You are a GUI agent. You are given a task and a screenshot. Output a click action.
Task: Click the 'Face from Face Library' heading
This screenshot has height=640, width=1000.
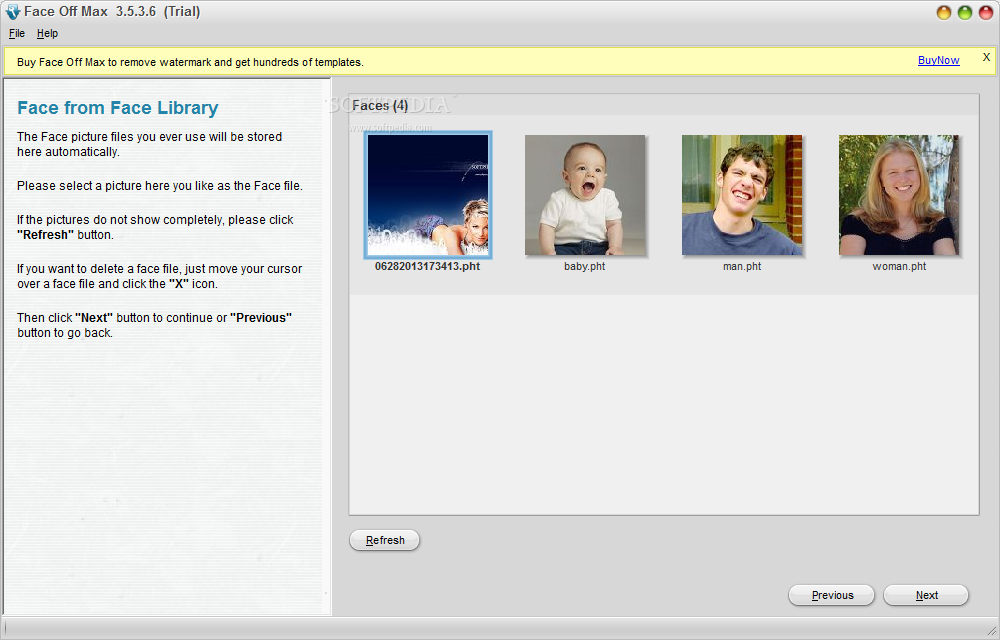coord(118,108)
